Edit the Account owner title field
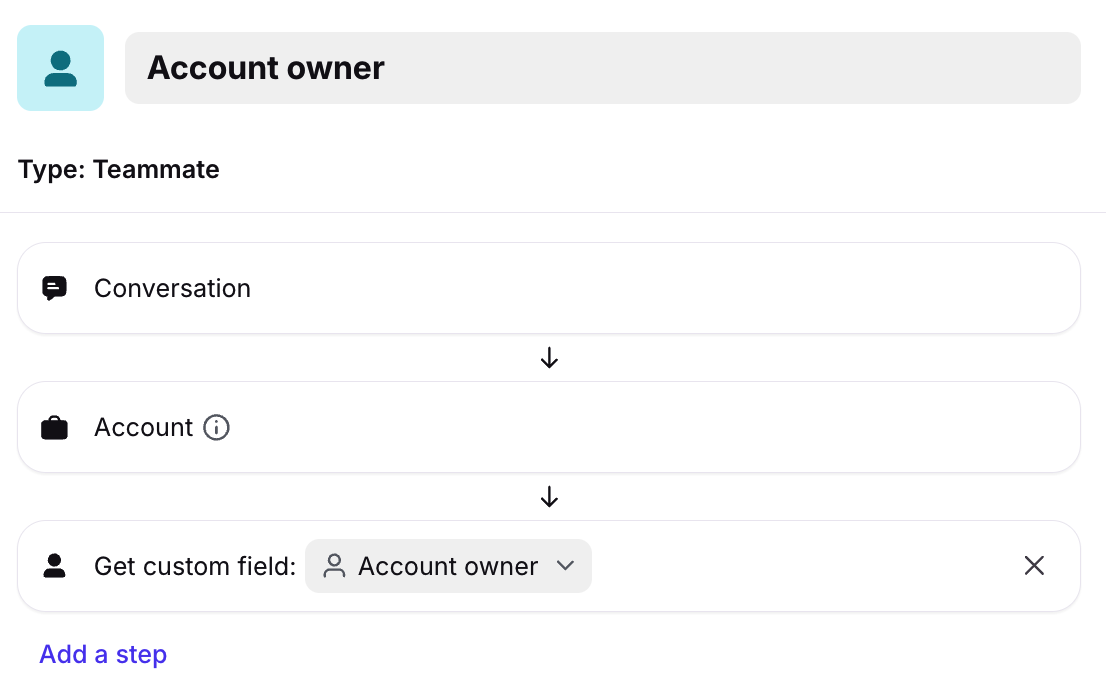The width and height of the screenshot is (1106, 688). (602, 68)
